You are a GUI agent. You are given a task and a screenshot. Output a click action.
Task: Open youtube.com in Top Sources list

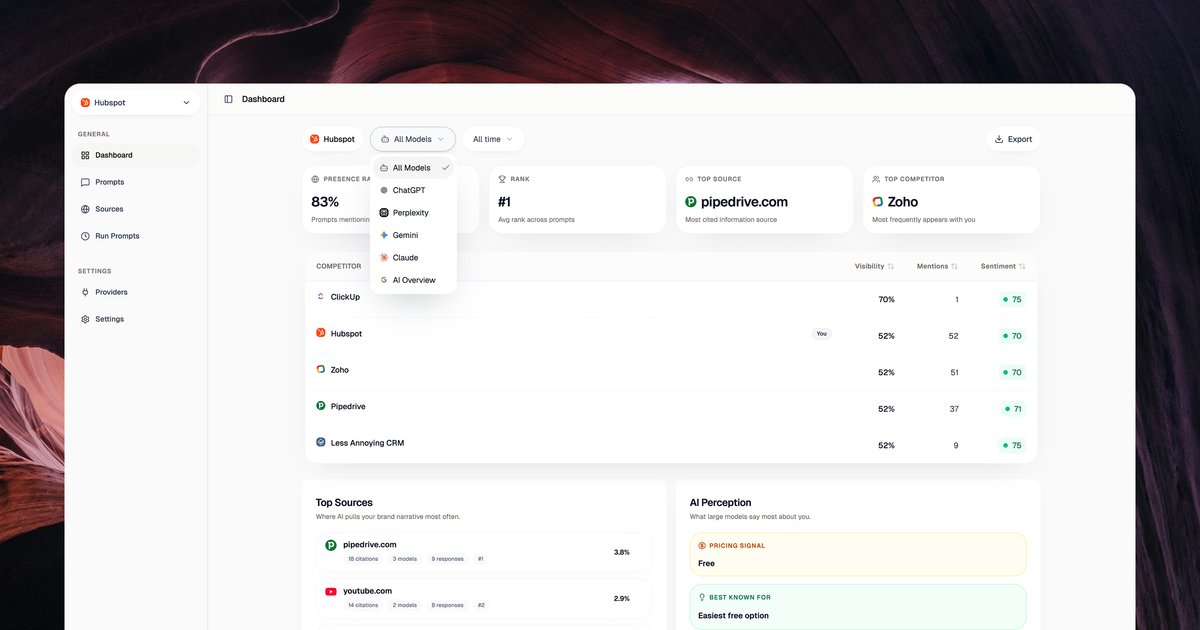pos(483,598)
